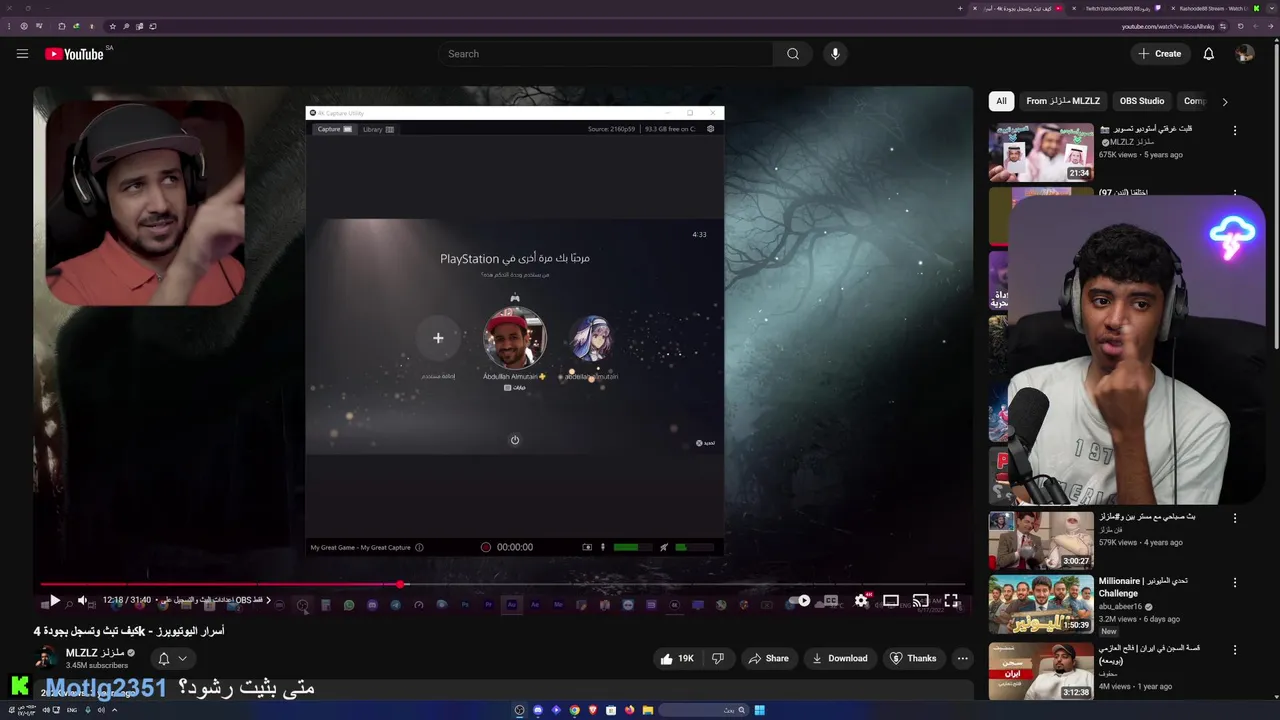The width and height of the screenshot is (1280, 720).
Task: Select the OBS Studio filter chip
Action: [x=1142, y=101]
